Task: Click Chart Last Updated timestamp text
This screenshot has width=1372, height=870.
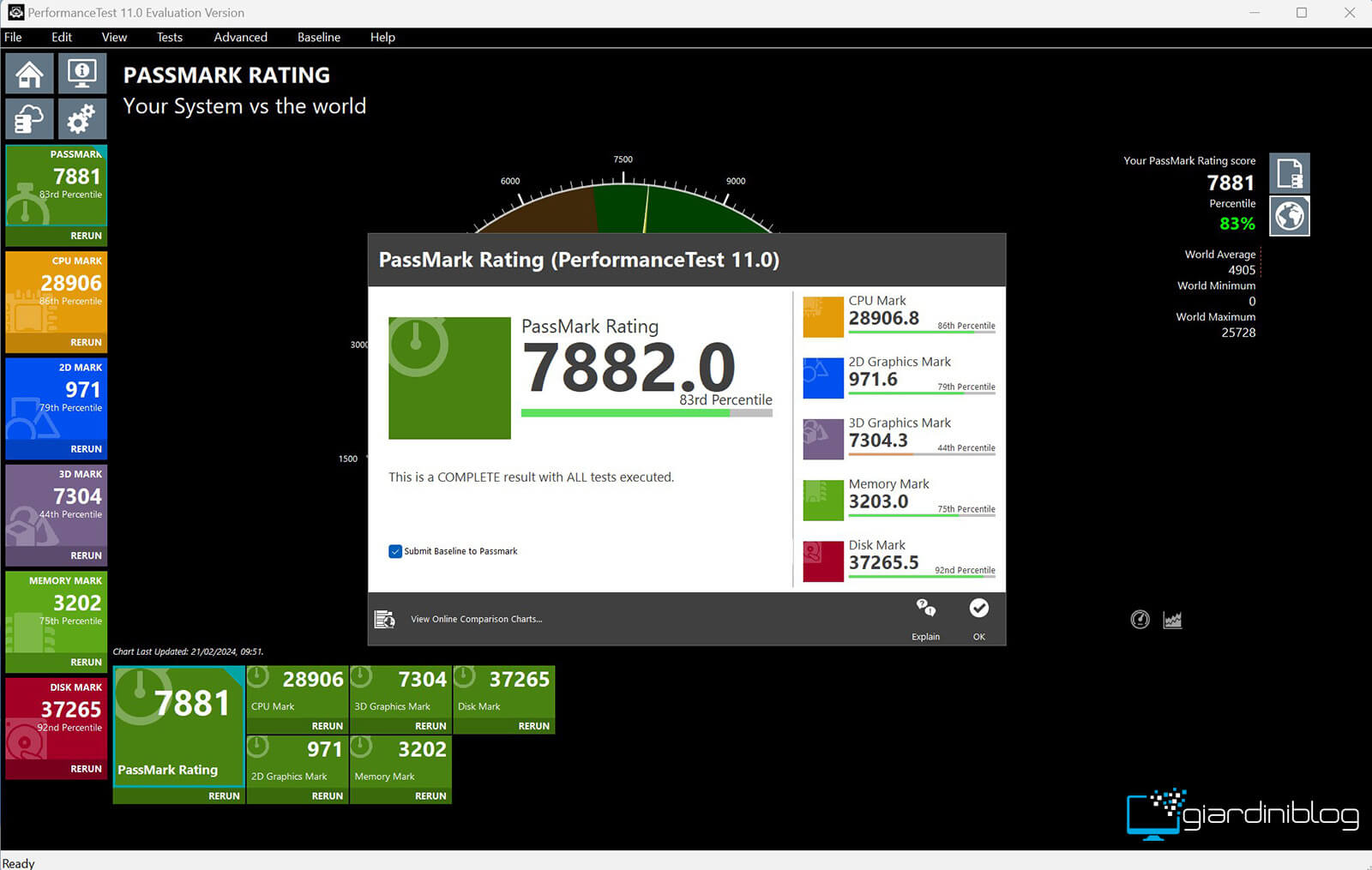Action: [x=188, y=651]
